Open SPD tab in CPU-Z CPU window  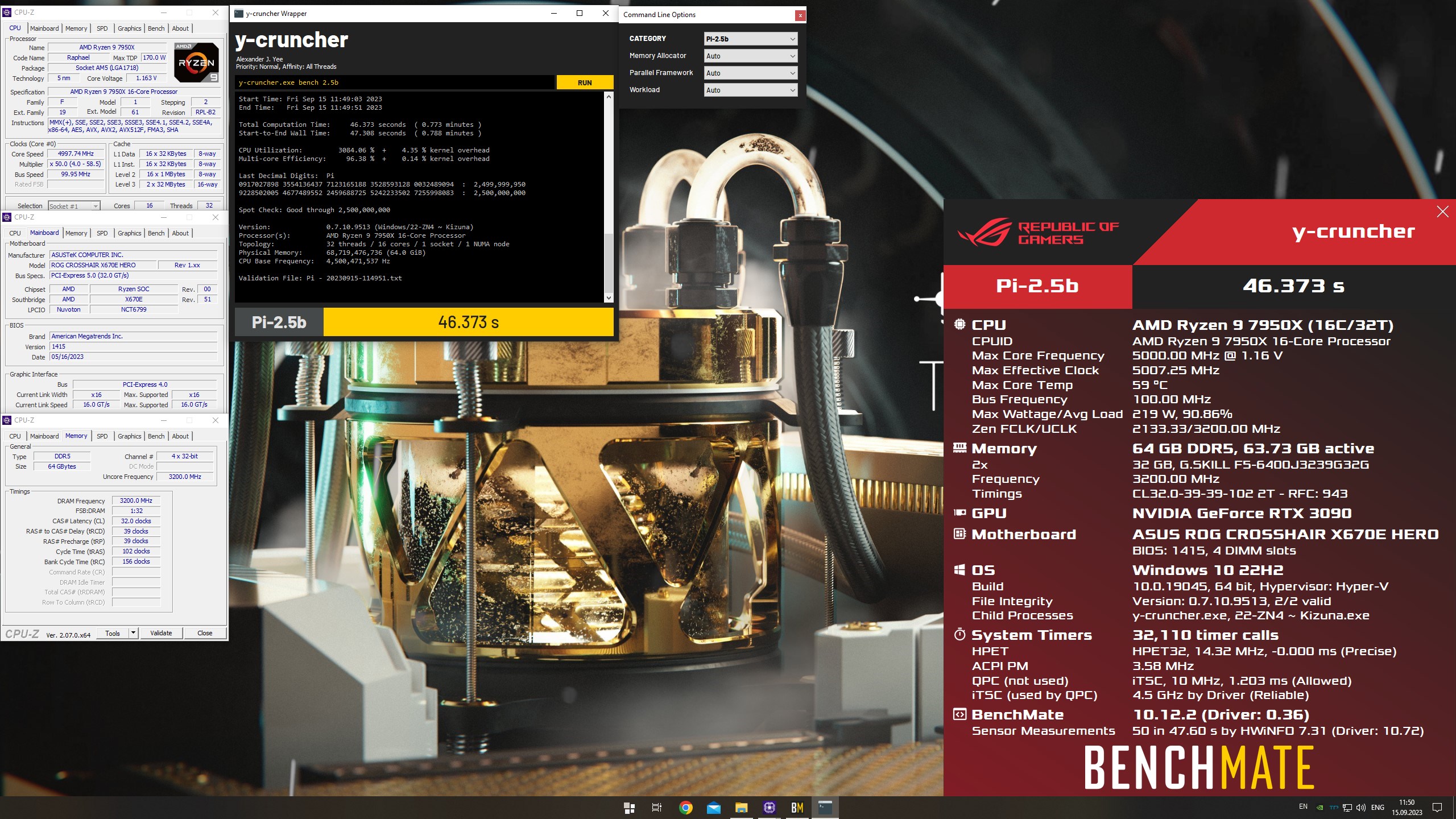coord(102,28)
